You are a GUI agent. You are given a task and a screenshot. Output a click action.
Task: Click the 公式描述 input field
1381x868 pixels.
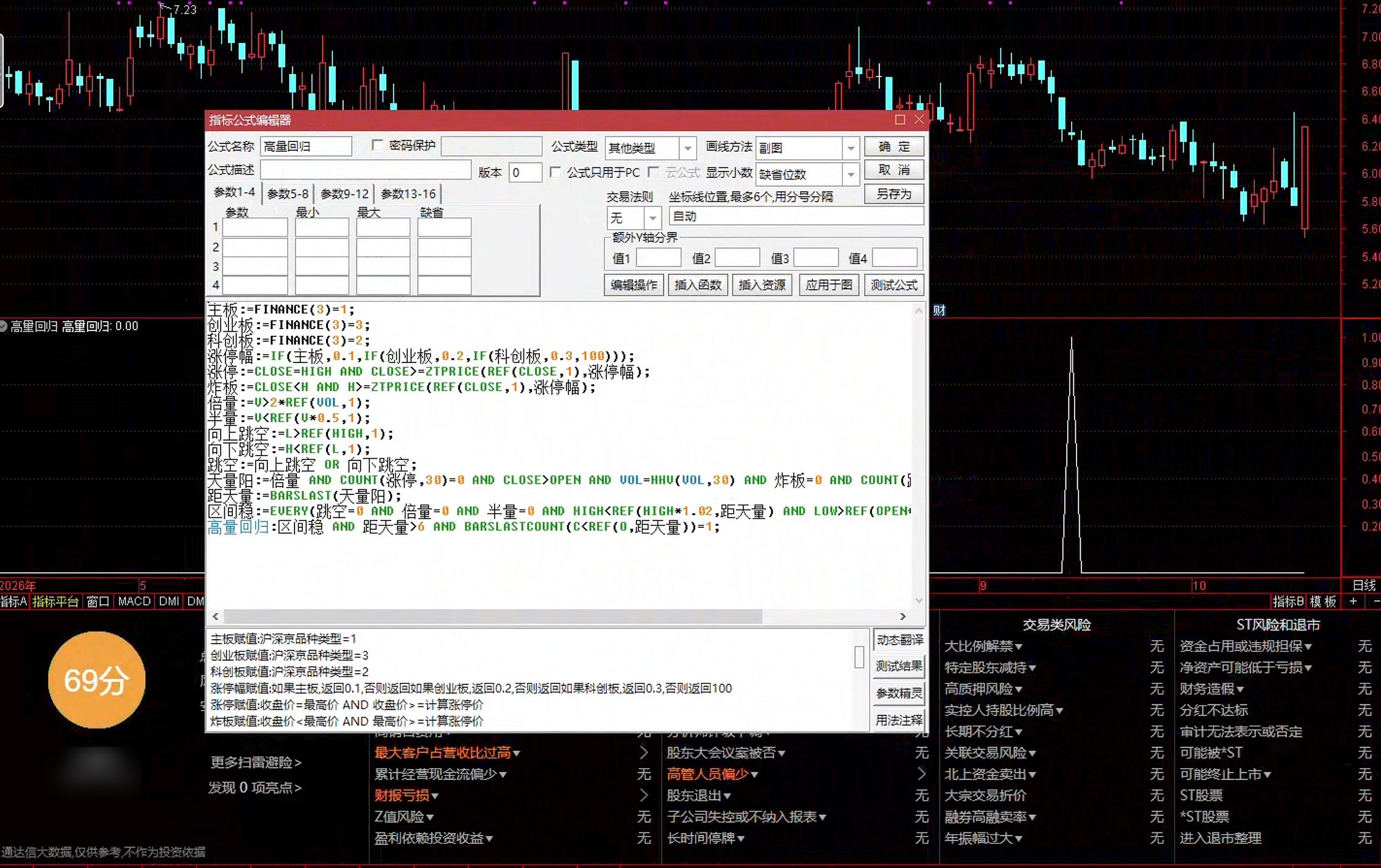[366, 170]
